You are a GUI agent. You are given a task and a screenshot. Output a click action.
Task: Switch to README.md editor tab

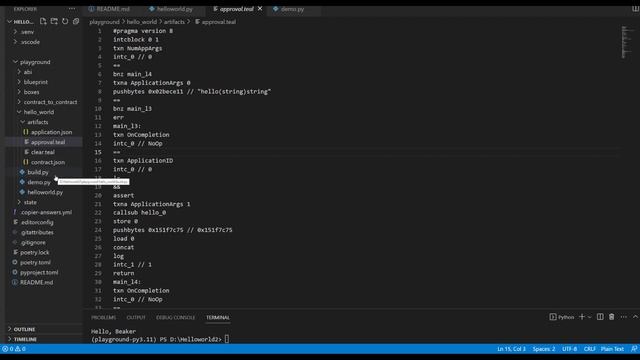click(109, 9)
